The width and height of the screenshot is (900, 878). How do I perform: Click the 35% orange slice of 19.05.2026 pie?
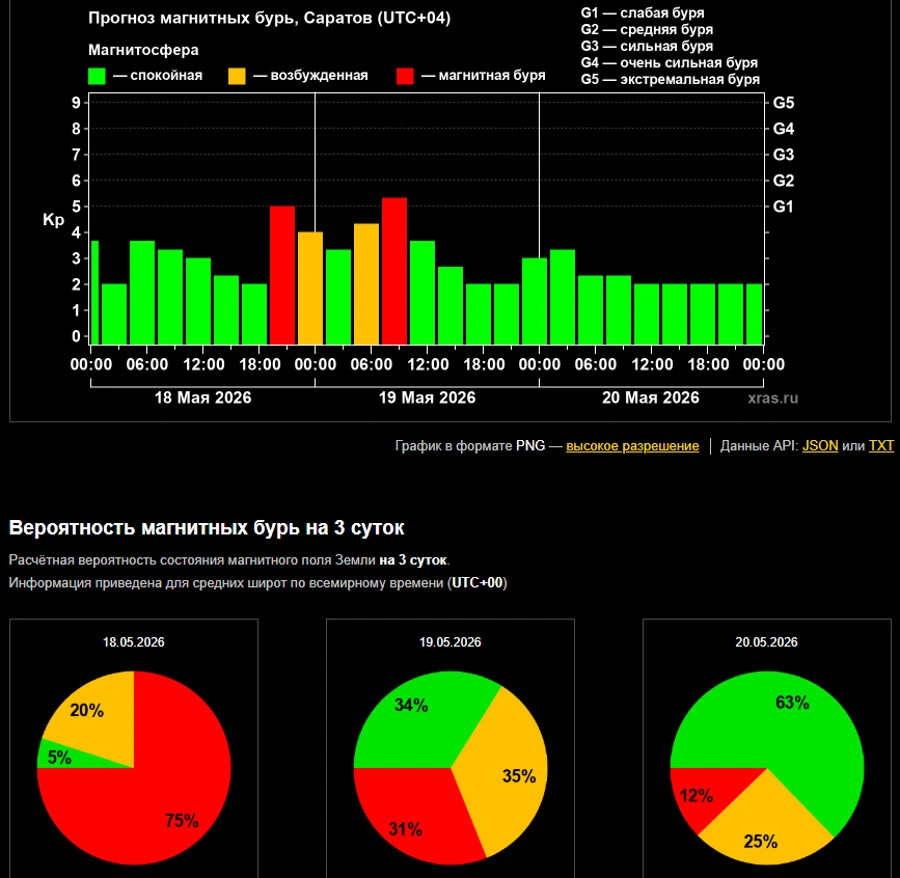(505, 775)
